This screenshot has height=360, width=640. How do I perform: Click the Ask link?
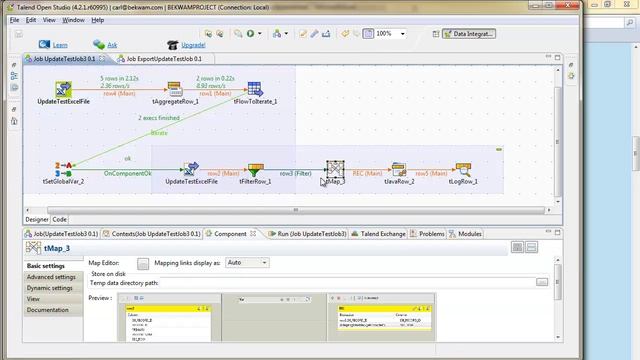tap(112, 45)
